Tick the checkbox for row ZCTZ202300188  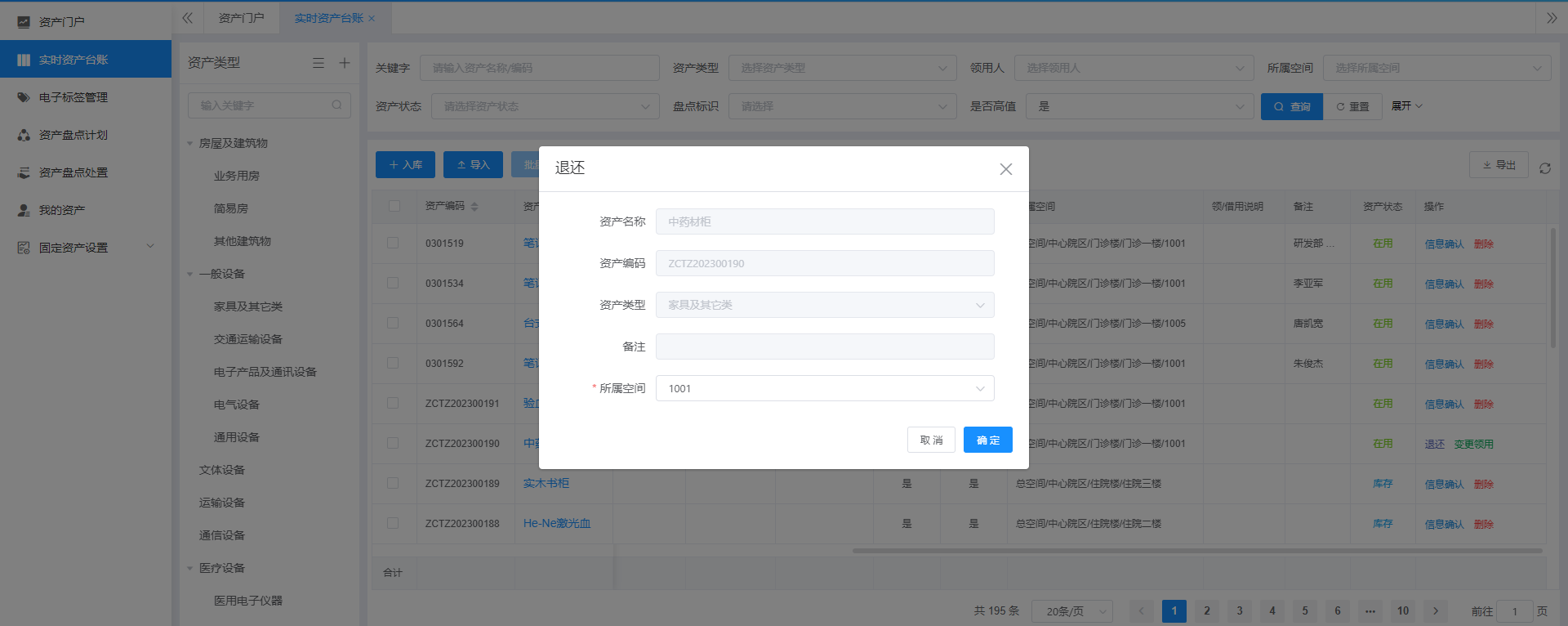click(x=393, y=523)
